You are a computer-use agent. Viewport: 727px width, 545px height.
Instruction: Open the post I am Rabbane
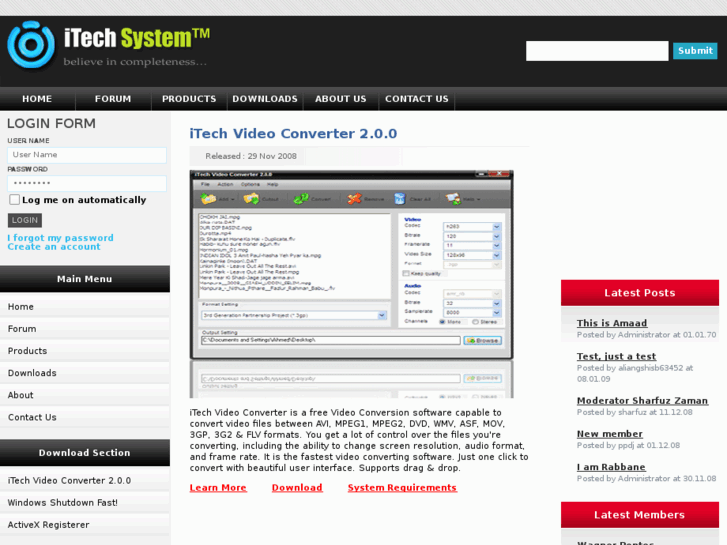611,467
